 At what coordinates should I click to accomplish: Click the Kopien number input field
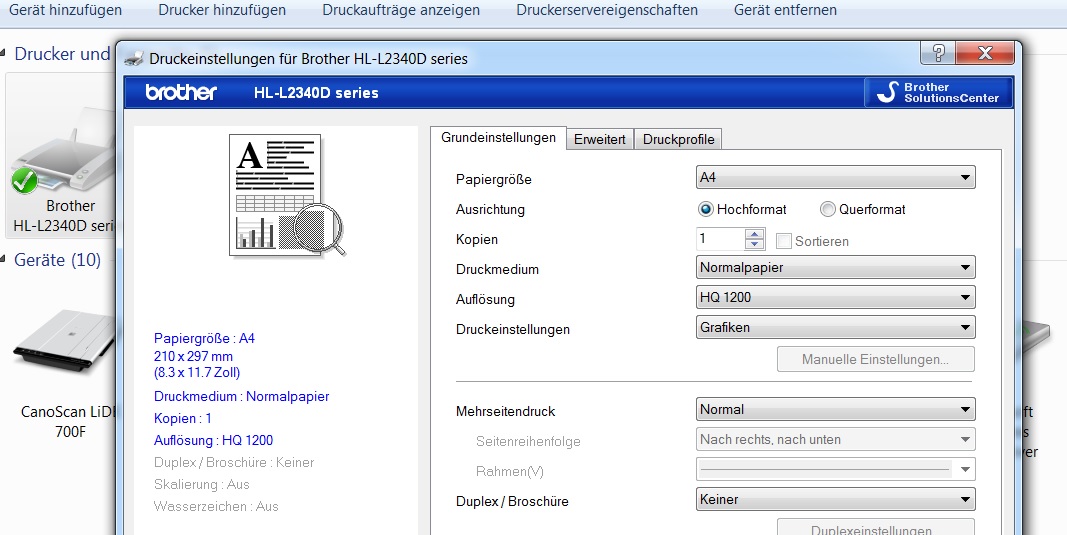pos(721,239)
